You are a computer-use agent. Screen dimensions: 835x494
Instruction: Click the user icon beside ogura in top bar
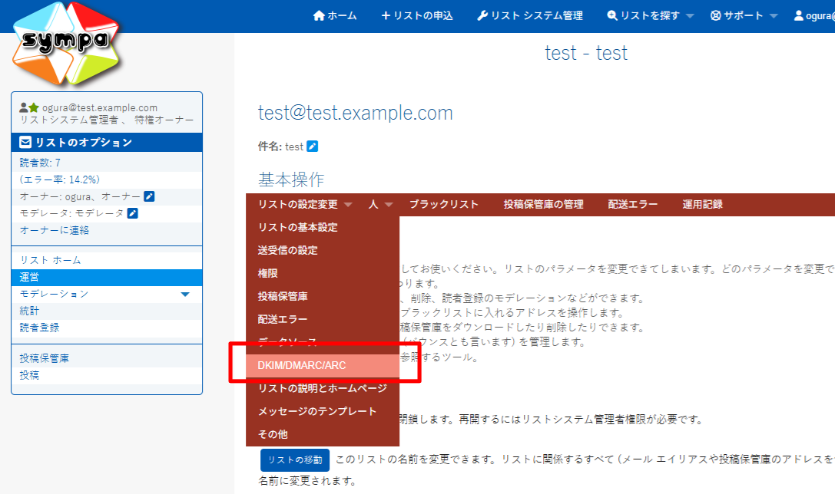[x=798, y=15]
